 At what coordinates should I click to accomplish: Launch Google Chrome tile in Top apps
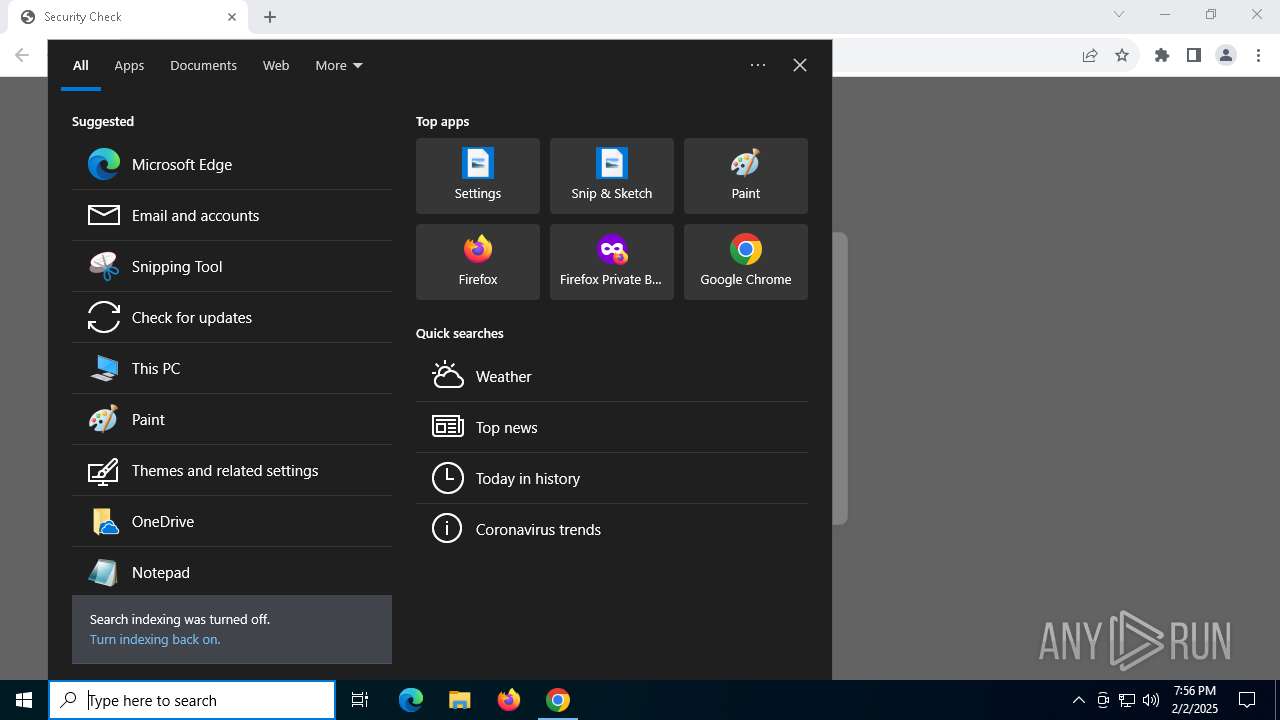pyautogui.click(x=746, y=262)
